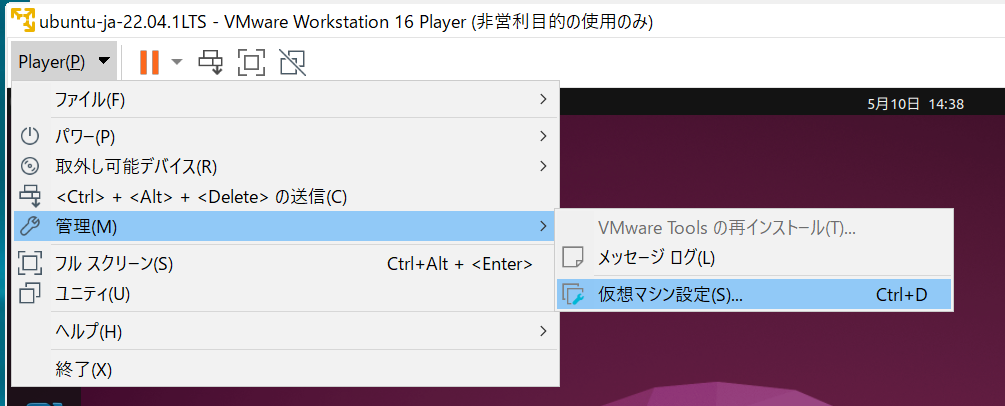Click the Ctrl+Alt + <Enter> shortcut text
Viewport: 1005px width, 406px height.
point(460,264)
